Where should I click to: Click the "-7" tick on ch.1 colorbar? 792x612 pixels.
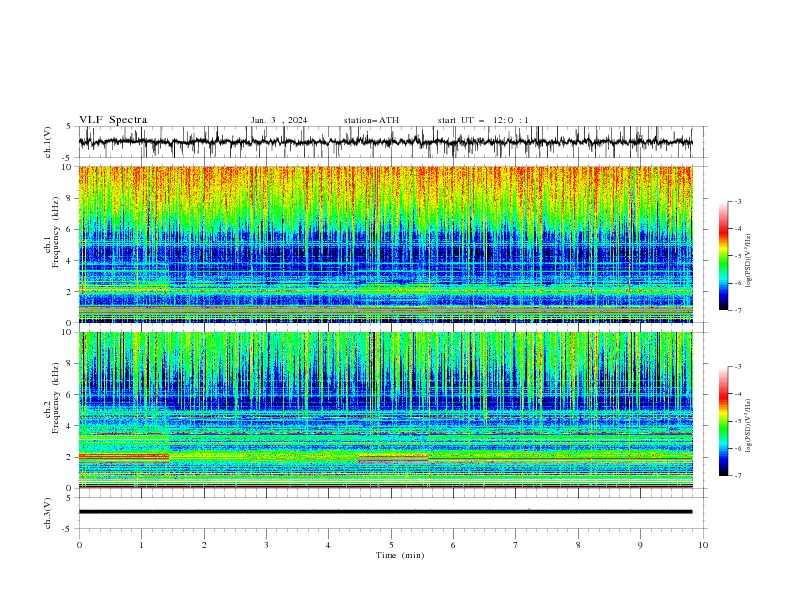point(737,310)
